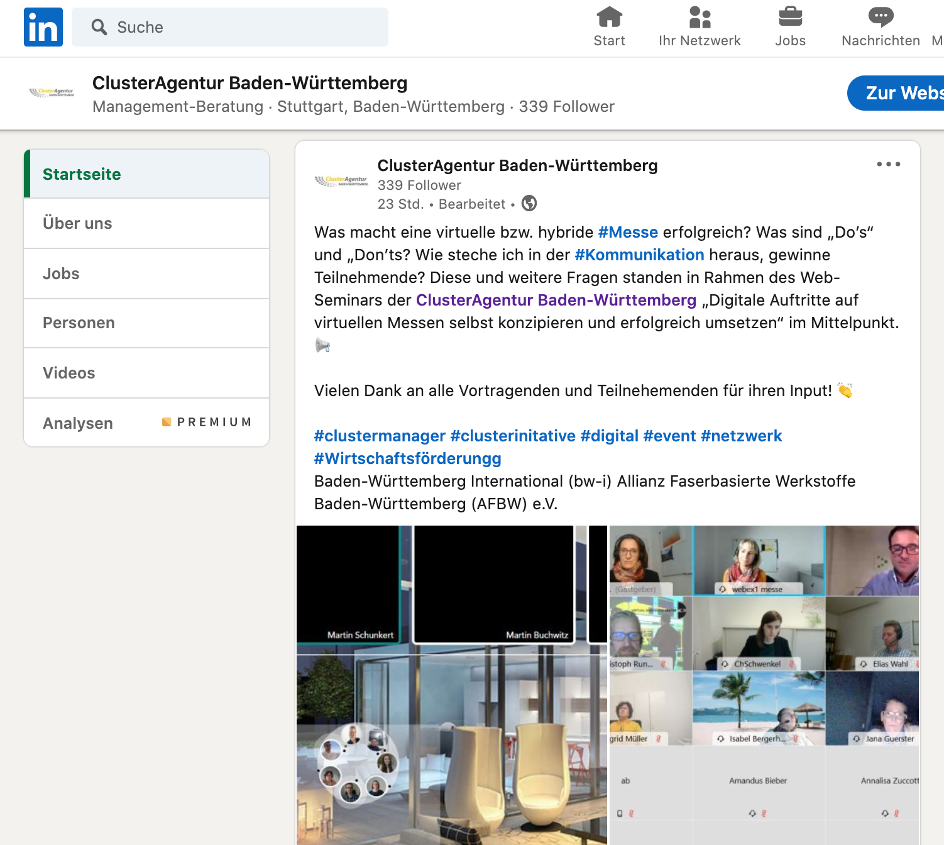Open the video conference grid image
The width and height of the screenshot is (945, 845).
pos(764,685)
